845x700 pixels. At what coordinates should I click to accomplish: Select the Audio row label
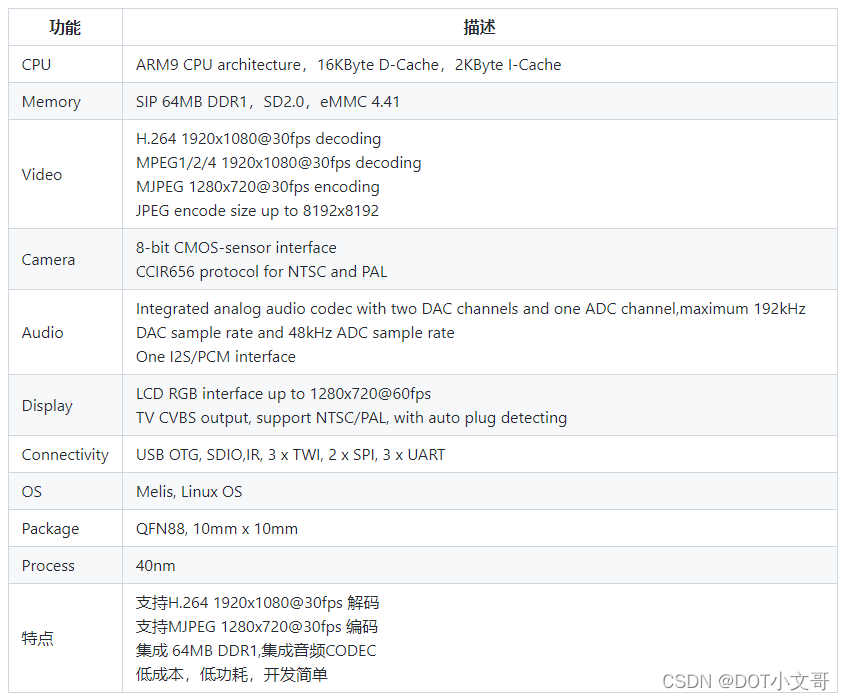(42, 332)
